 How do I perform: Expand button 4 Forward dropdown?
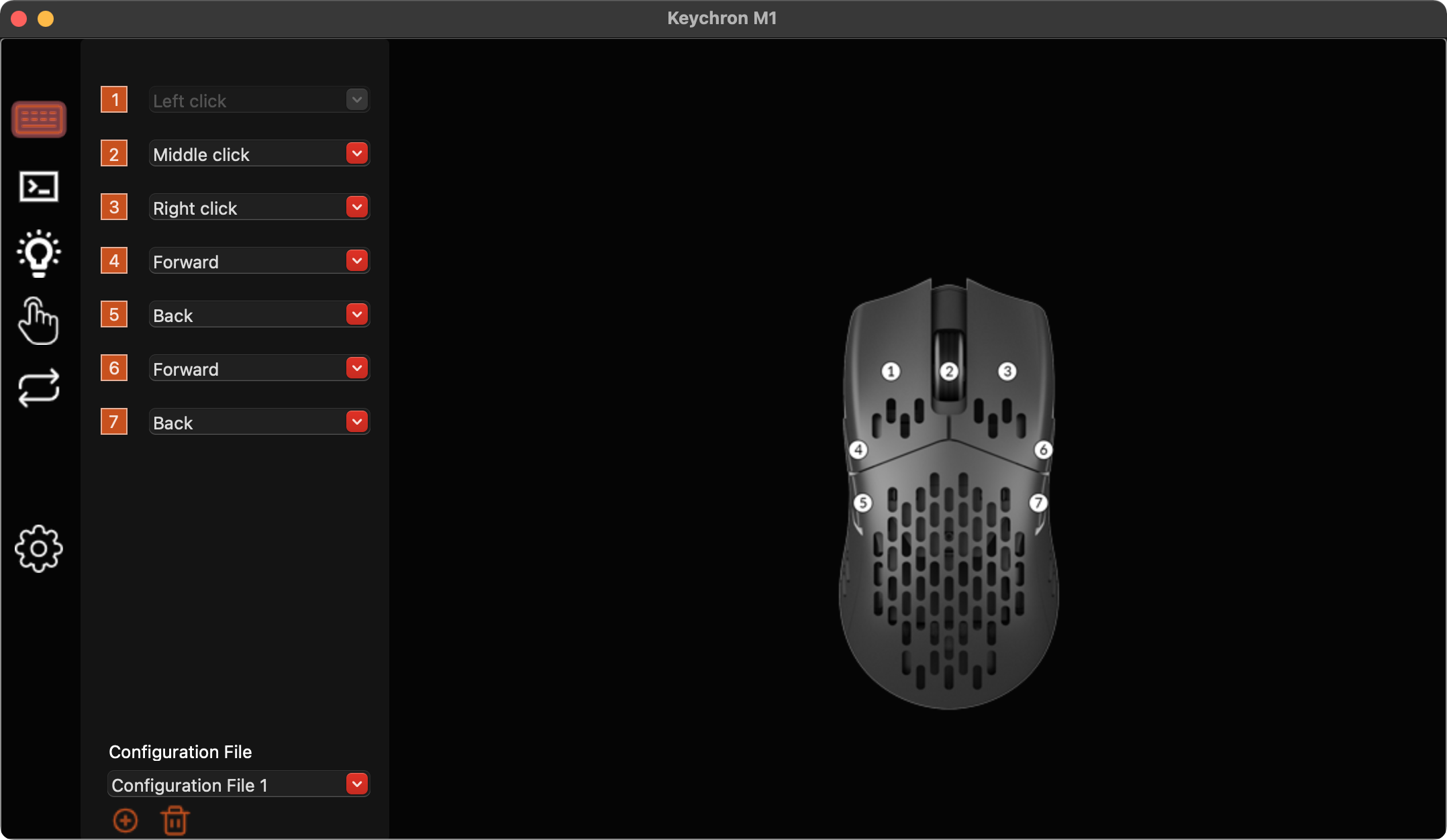pos(259,260)
